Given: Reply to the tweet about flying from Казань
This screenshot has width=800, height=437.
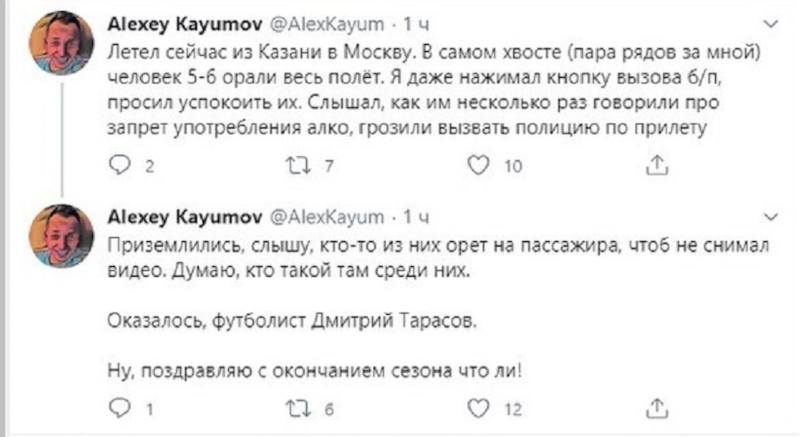Looking at the screenshot, I should [x=117, y=165].
